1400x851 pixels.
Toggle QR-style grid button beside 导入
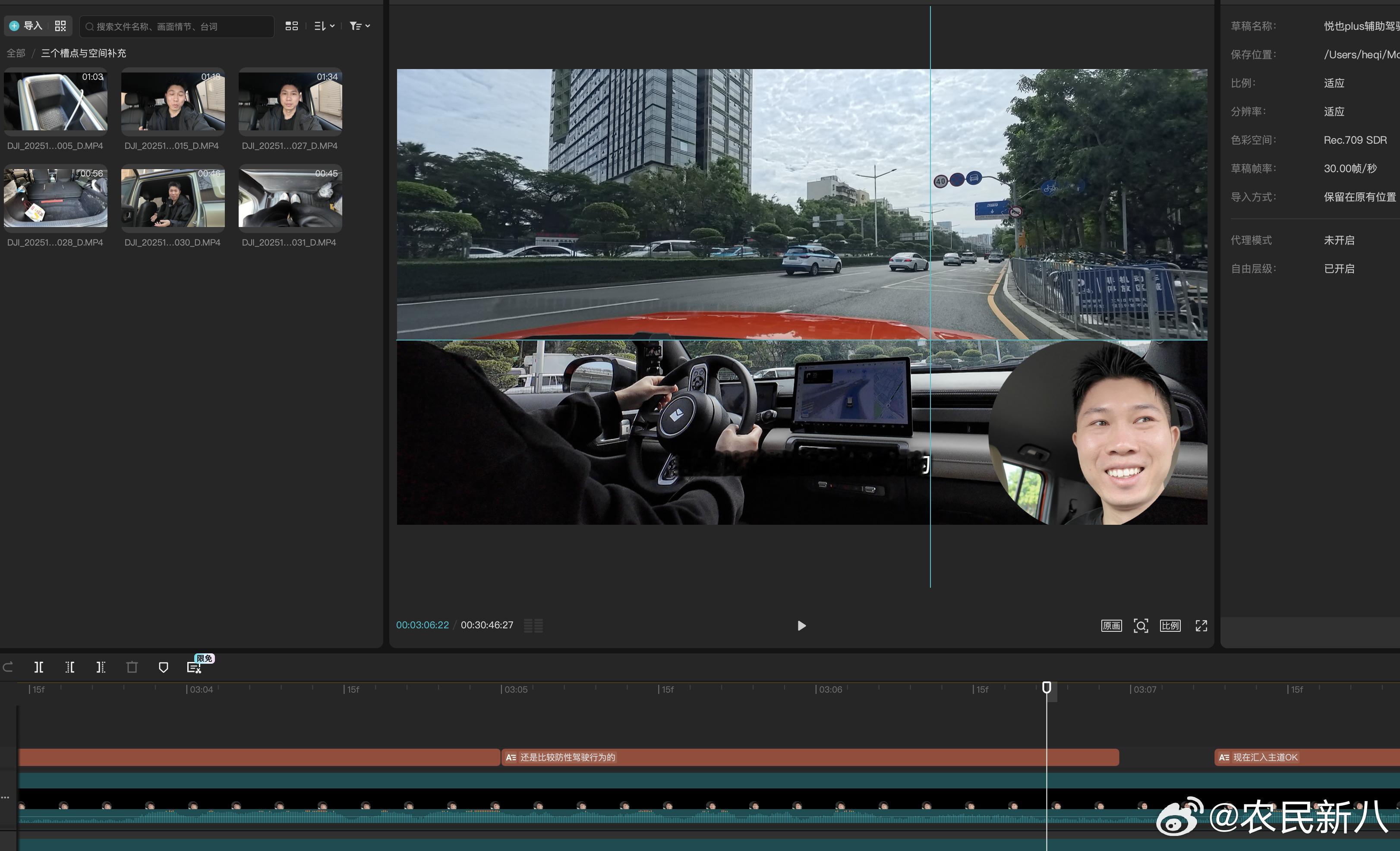(x=60, y=26)
